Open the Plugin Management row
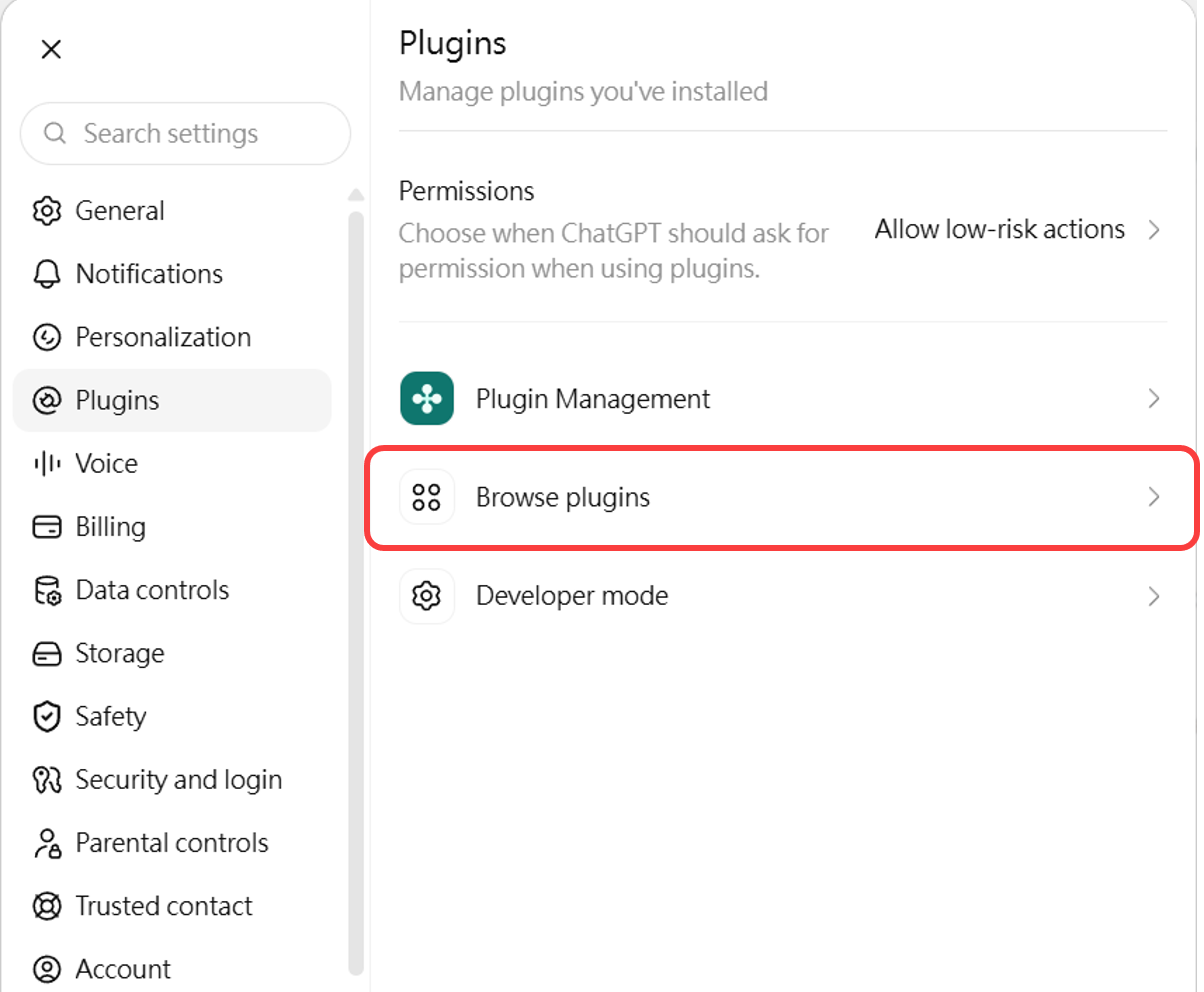The height and width of the screenshot is (992, 1204). click(x=783, y=399)
